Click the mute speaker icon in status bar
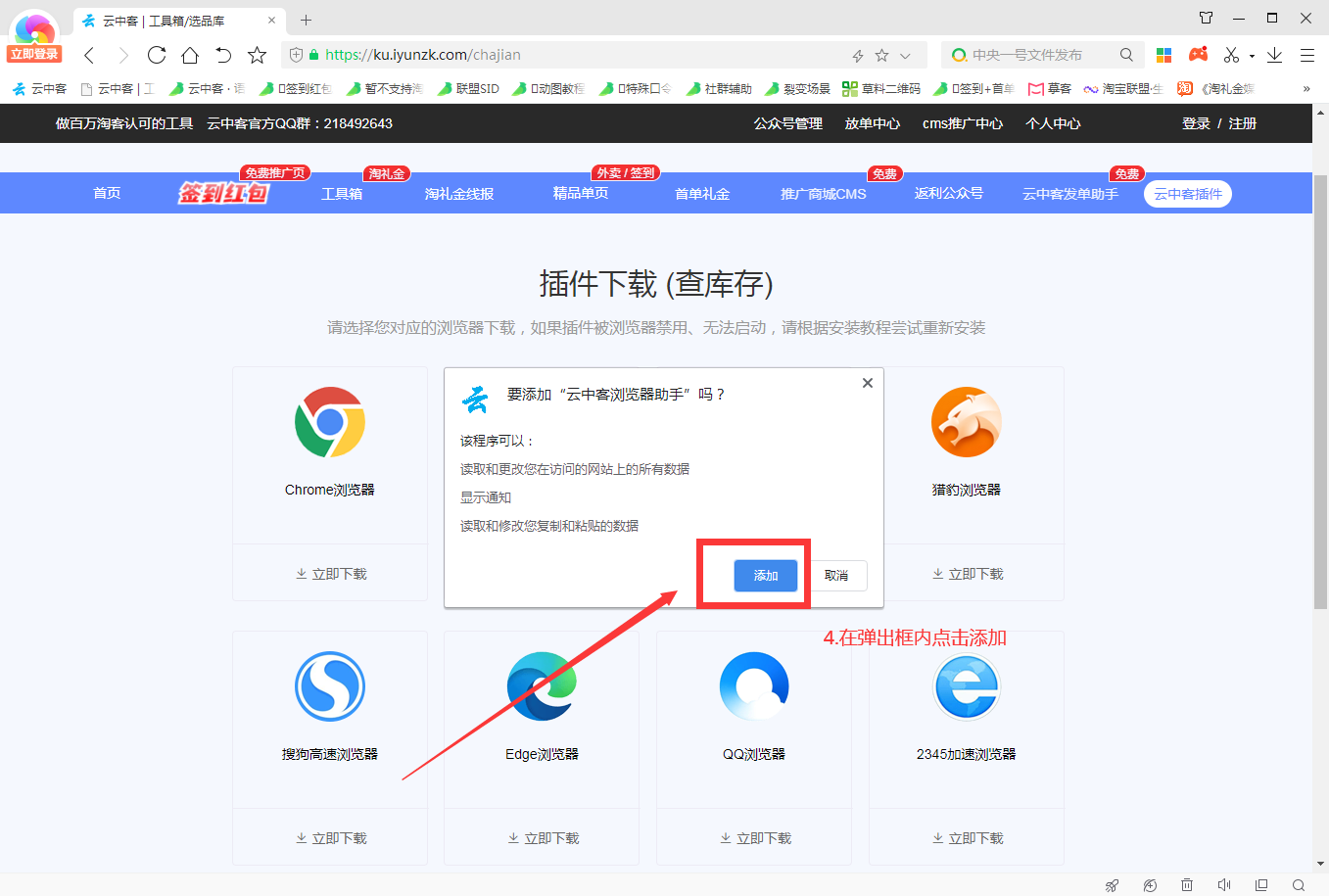Image resolution: width=1329 pixels, height=896 pixels. 1224,885
